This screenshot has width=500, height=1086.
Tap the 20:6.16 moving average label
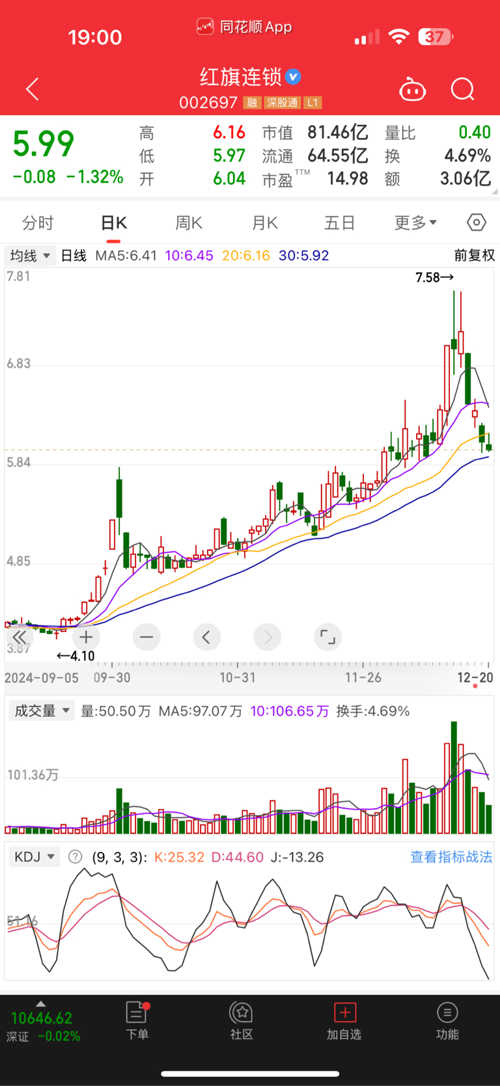[247, 256]
